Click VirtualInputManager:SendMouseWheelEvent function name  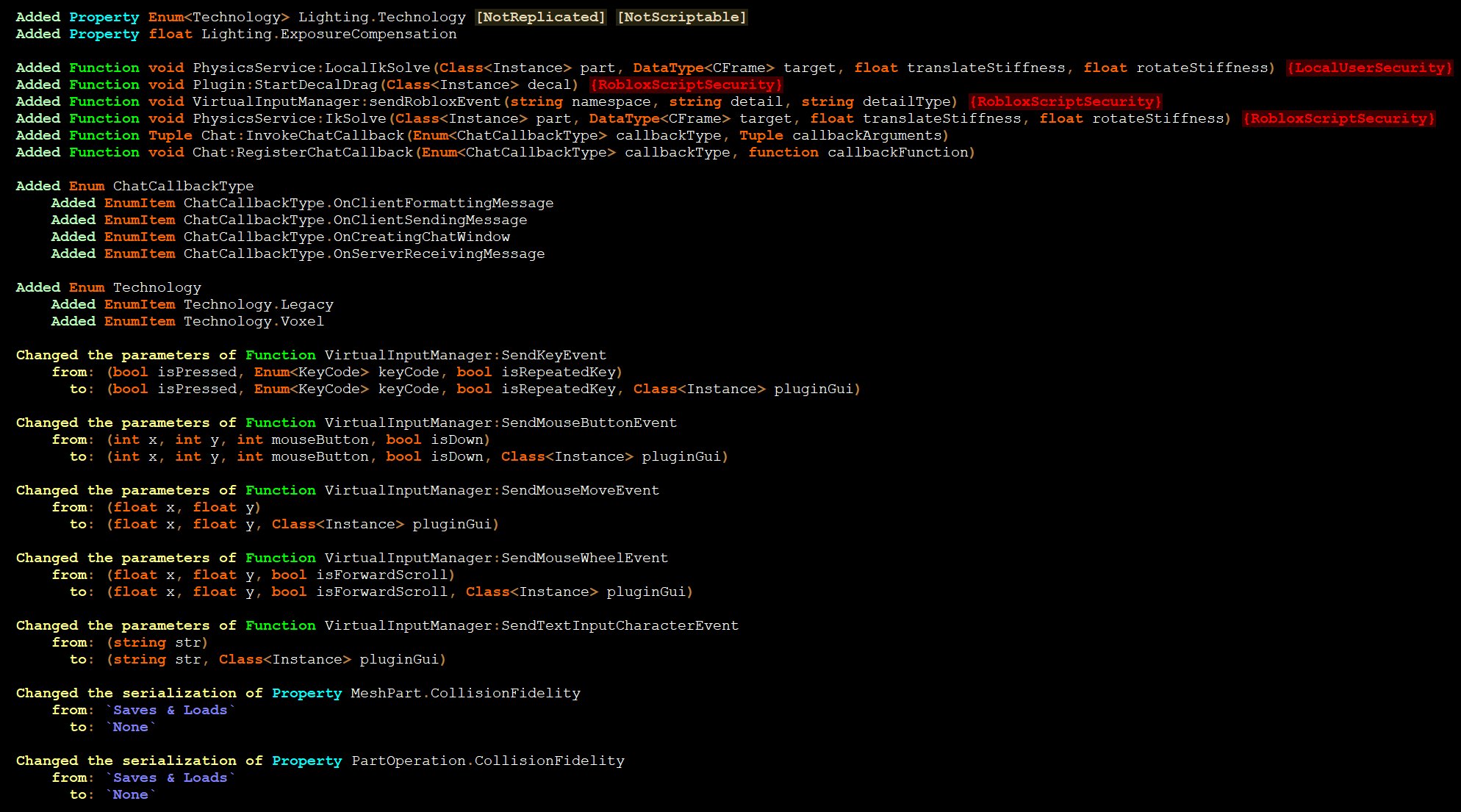[496, 558]
